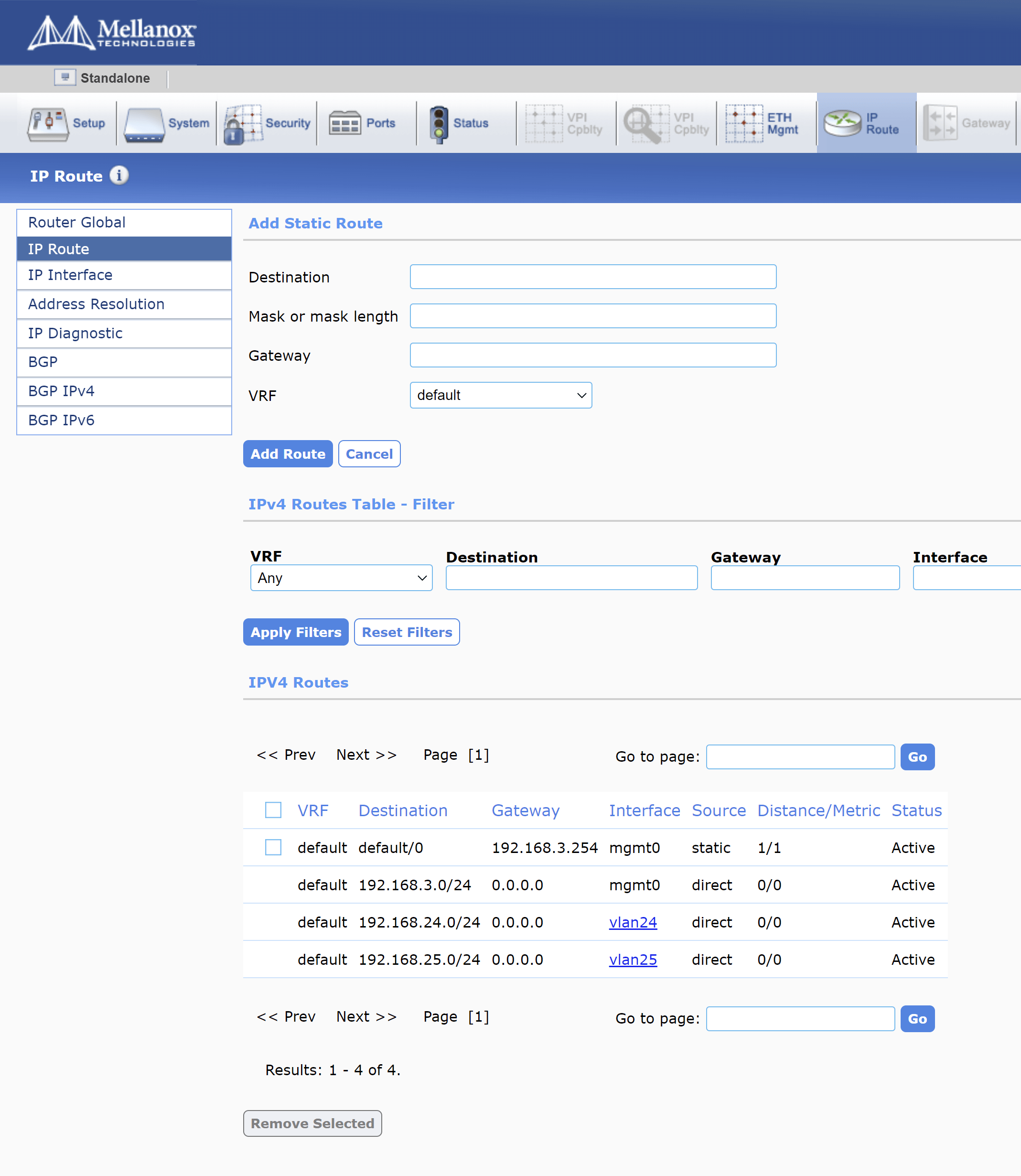Screen dimensions: 1021x1176
Task: Toggle the select-all checkbox in routes header
Action: click(x=273, y=809)
